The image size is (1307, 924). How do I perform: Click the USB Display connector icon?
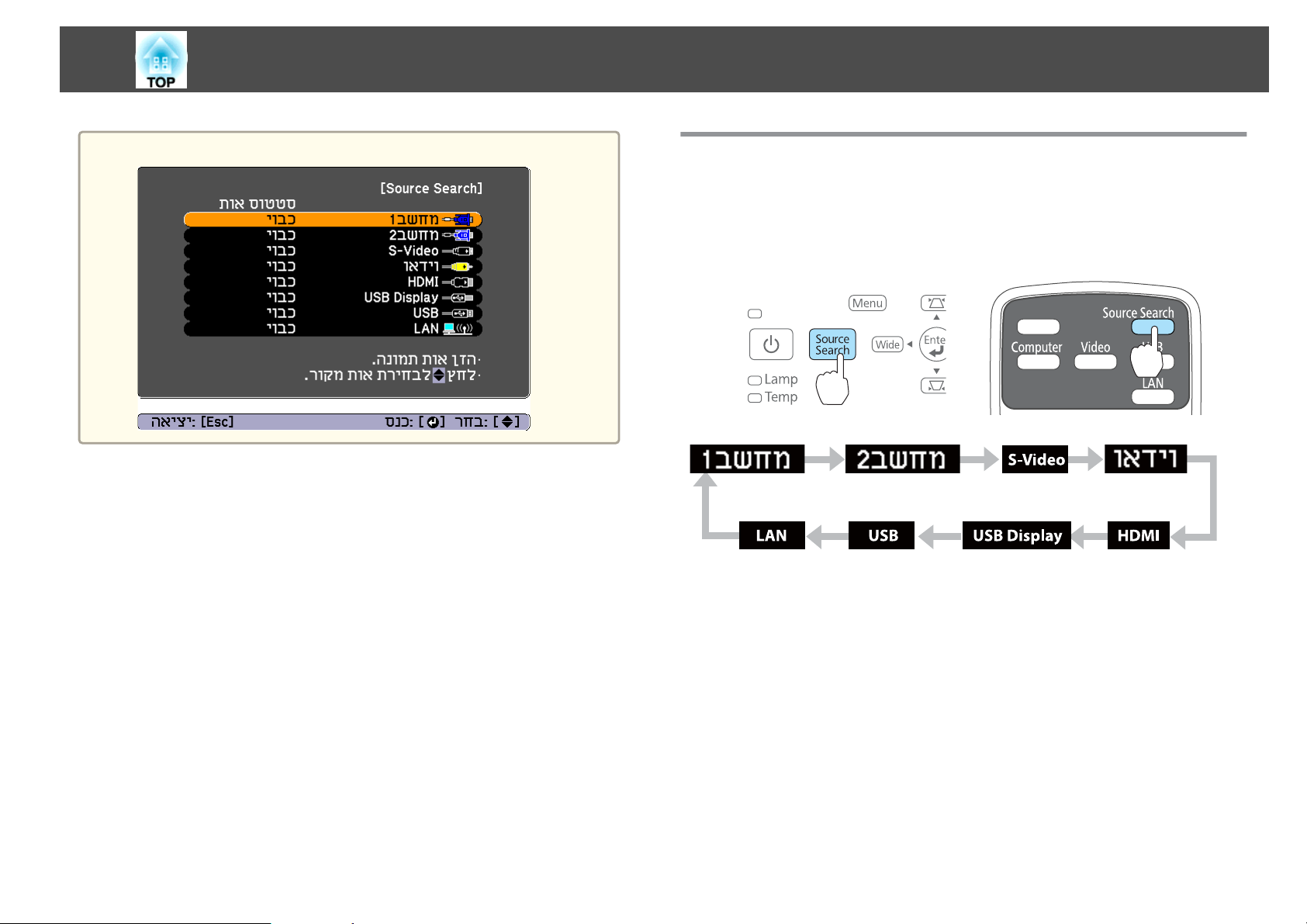(x=458, y=297)
